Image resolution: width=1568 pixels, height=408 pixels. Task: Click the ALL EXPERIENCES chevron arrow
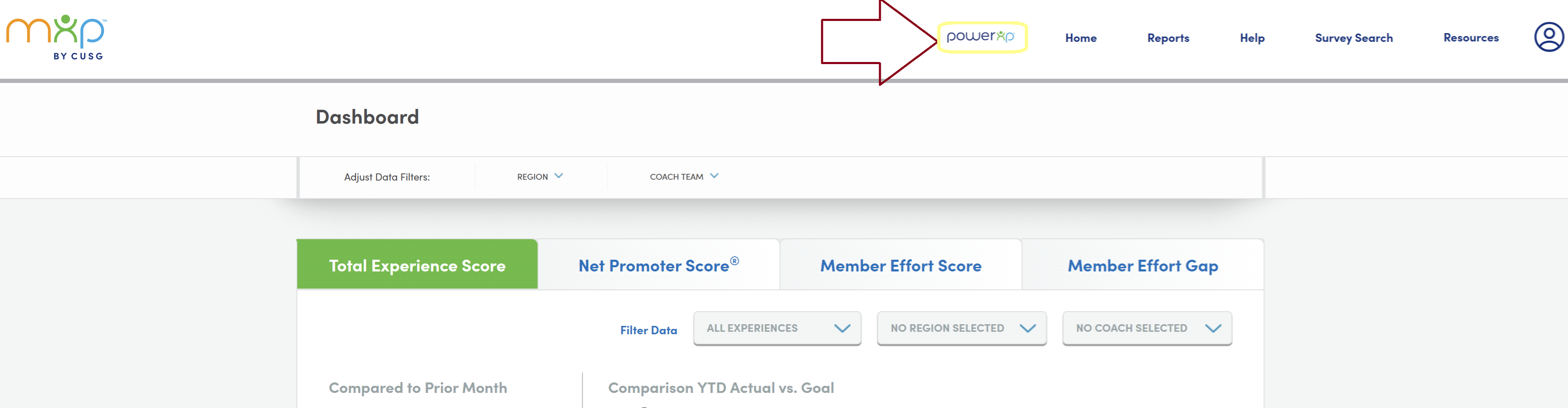(x=842, y=328)
